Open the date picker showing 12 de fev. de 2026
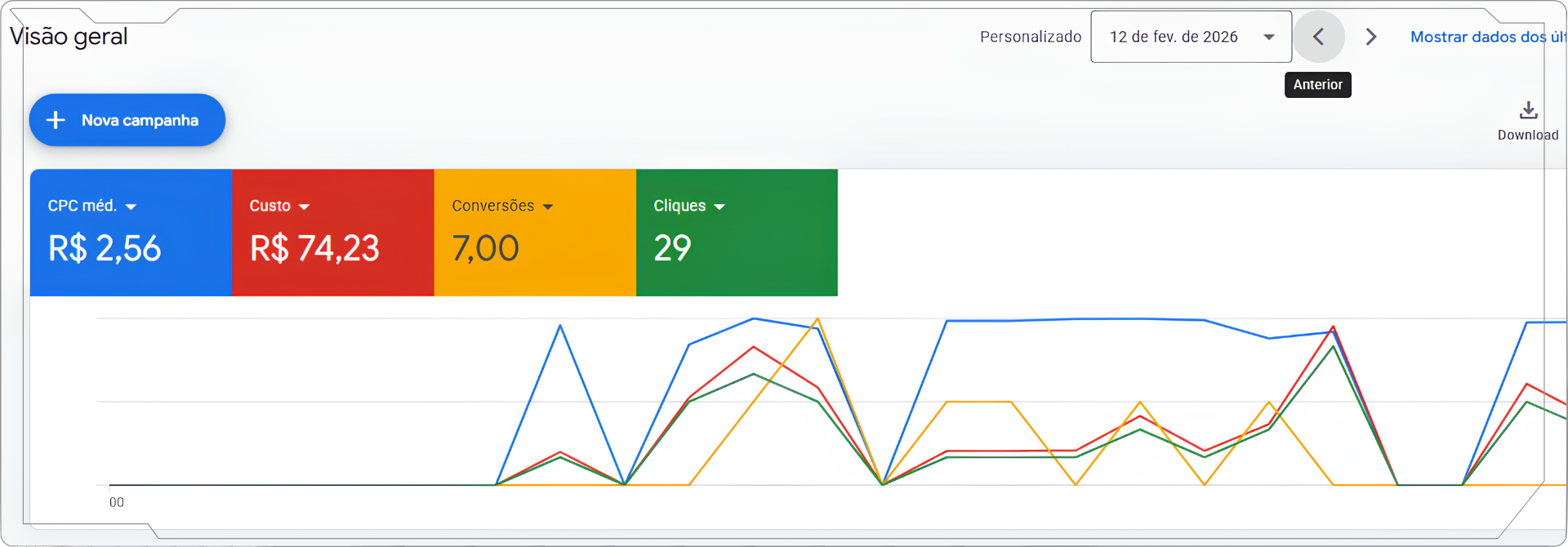The width and height of the screenshot is (1568, 547). pos(1191,37)
